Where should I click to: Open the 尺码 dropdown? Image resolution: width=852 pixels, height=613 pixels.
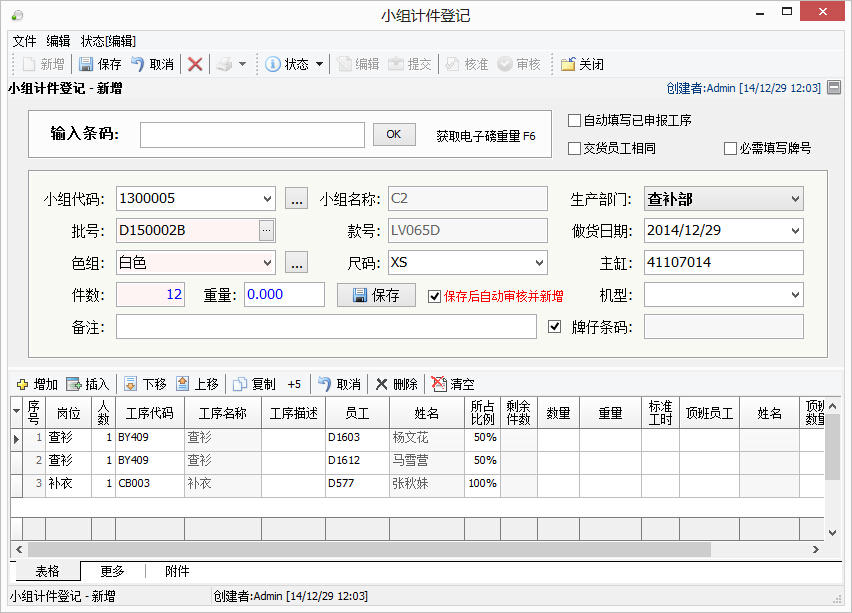[x=539, y=263]
